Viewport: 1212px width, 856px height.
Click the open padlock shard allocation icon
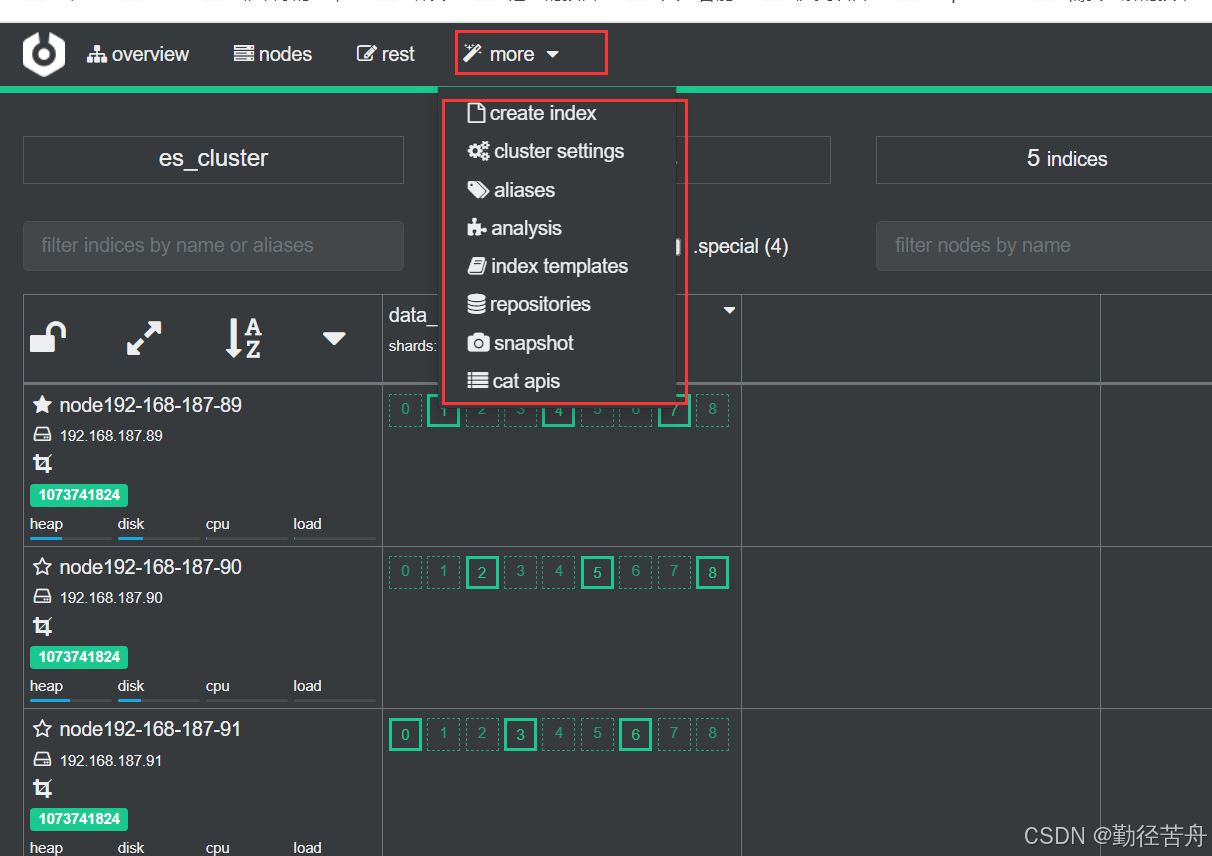click(x=48, y=338)
